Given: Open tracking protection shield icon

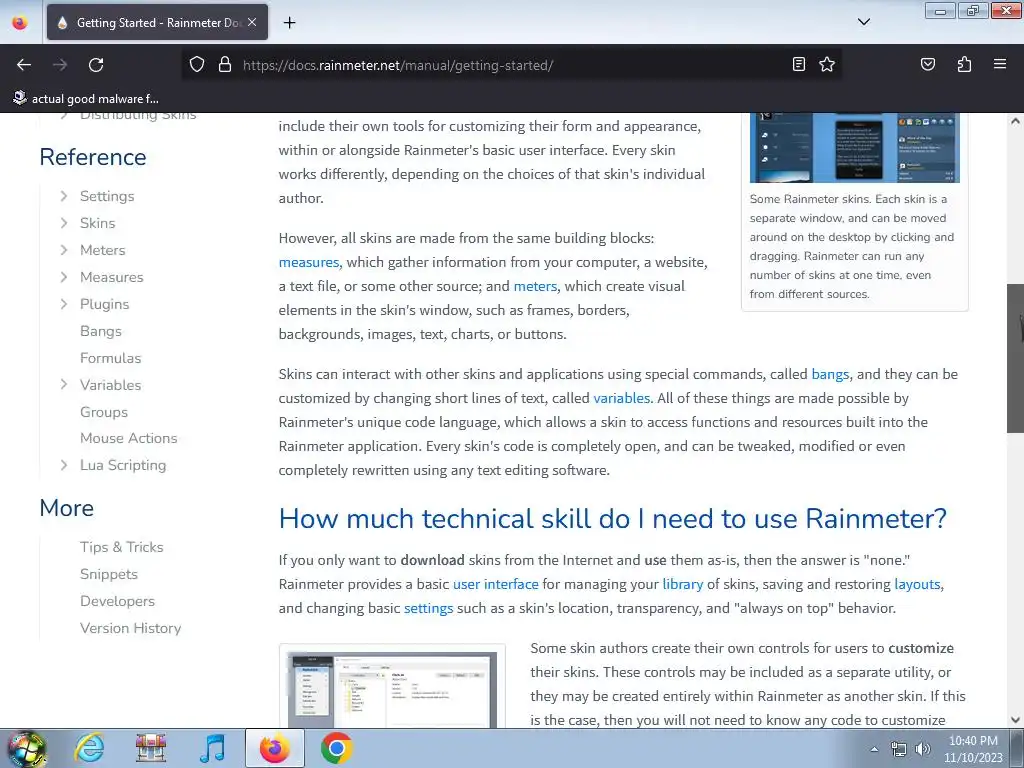Looking at the screenshot, I should 197,65.
